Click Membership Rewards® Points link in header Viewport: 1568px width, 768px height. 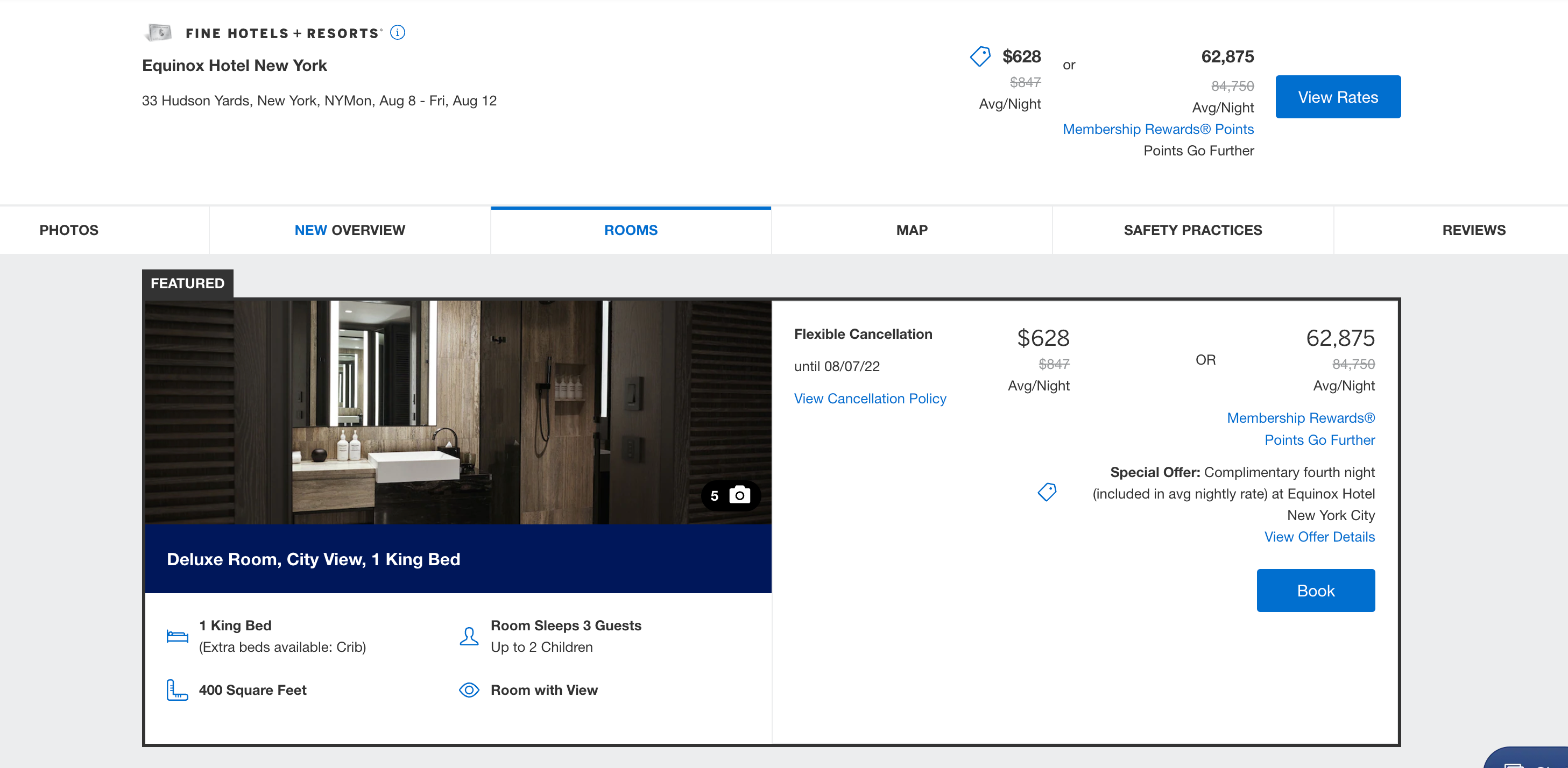pos(1158,129)
